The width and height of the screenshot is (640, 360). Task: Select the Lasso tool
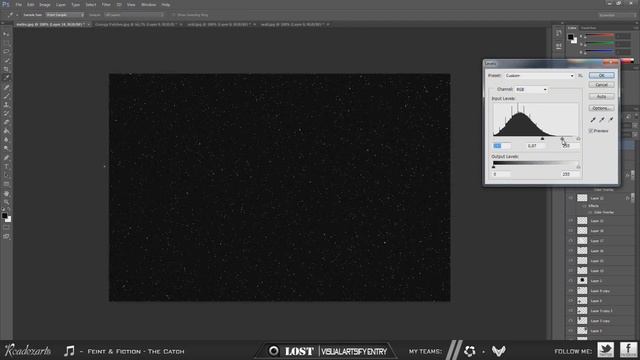(6, 52)
